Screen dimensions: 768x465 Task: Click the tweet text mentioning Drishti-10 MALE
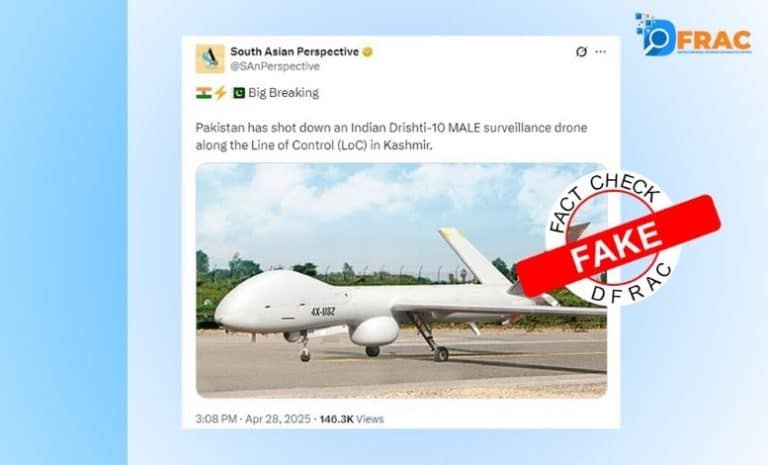391,136
